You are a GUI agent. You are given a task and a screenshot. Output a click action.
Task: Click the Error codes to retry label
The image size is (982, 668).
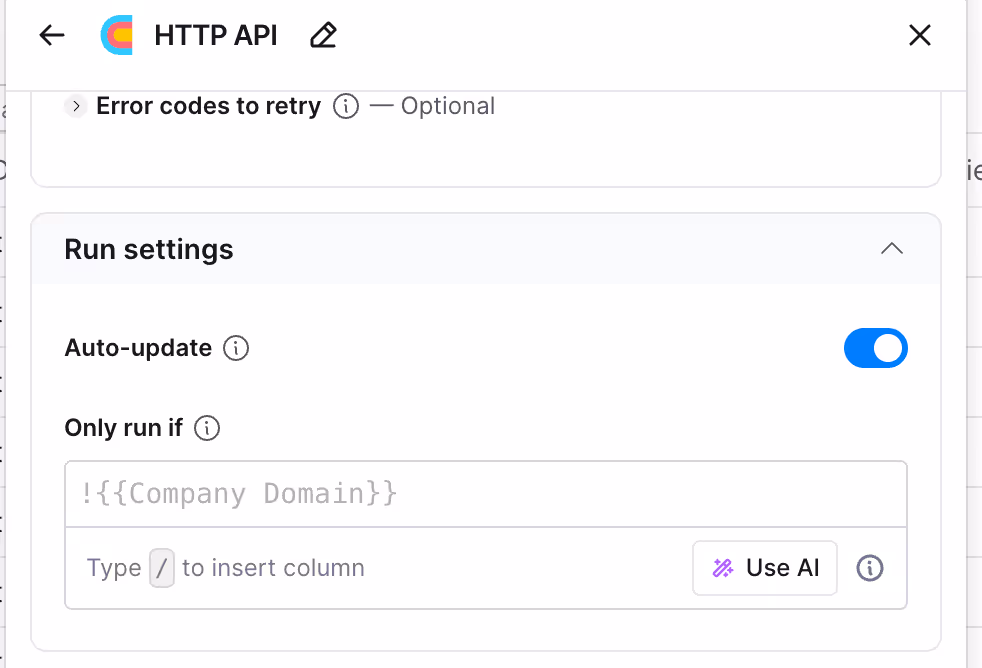tap(208, 106)
